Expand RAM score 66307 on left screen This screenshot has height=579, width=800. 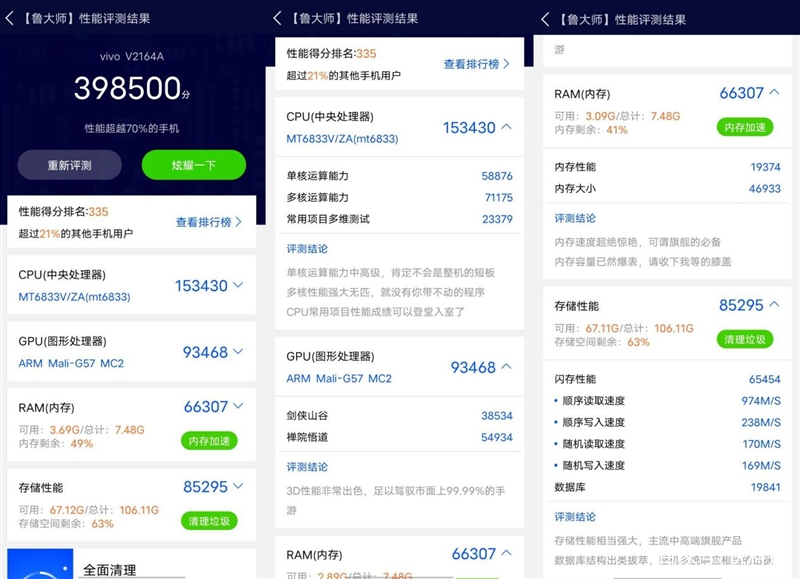point(213,407)
